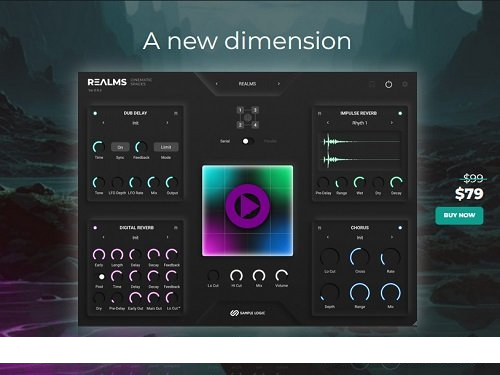The width and height of the screenshot is (500, 375).
Task: Click the Chorus Depth knob
Action: tap(329, 293)
